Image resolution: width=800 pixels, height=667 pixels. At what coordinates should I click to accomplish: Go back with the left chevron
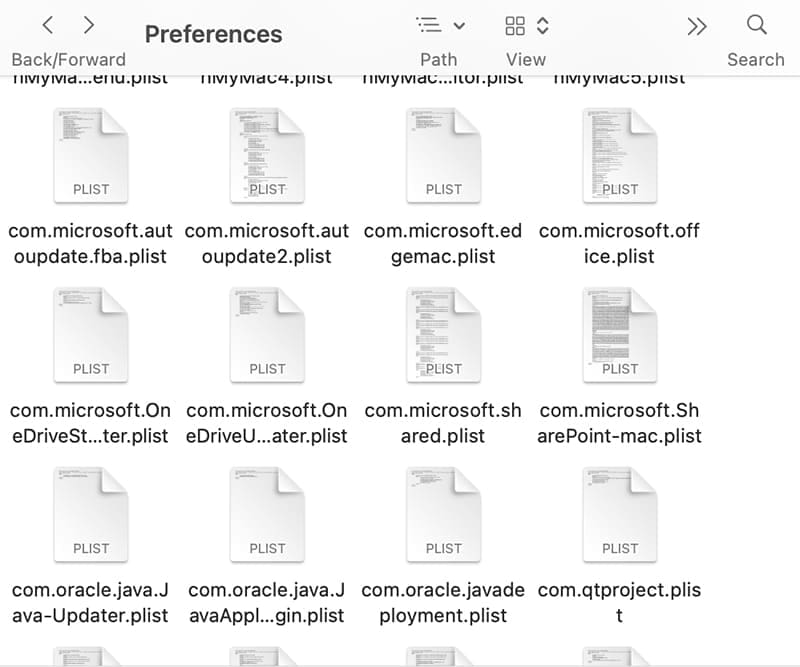(x=48, y=24)
